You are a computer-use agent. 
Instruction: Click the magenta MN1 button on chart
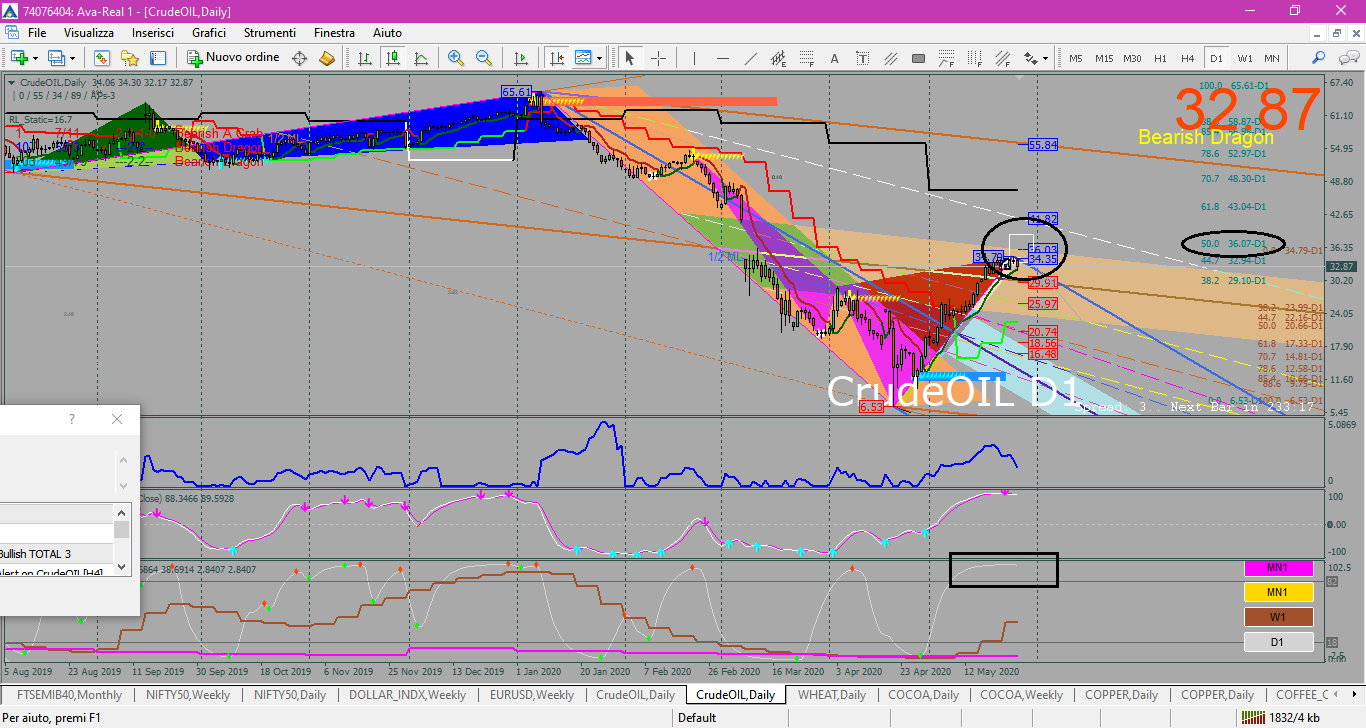[1277, 568]
